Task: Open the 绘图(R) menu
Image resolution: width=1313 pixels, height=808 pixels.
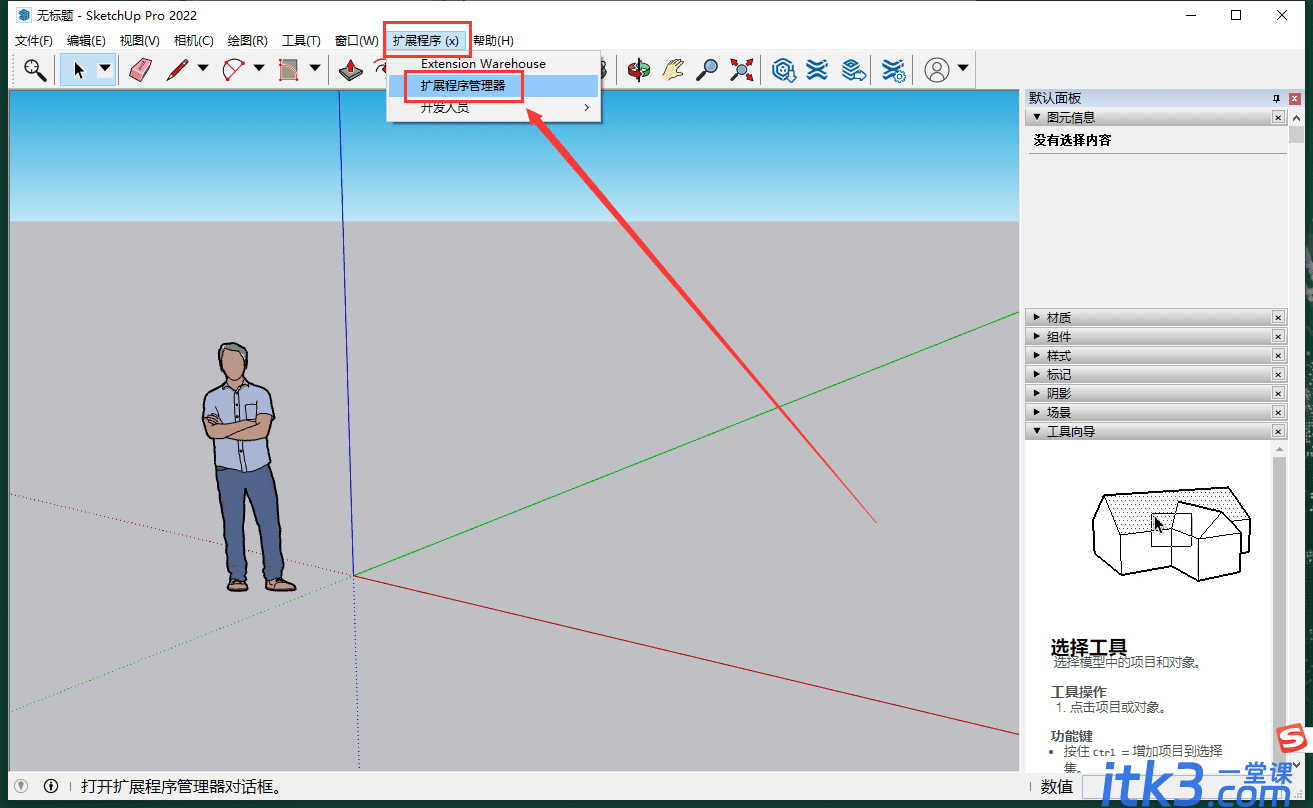Action: pyautogui.click(x=247, y=41)
